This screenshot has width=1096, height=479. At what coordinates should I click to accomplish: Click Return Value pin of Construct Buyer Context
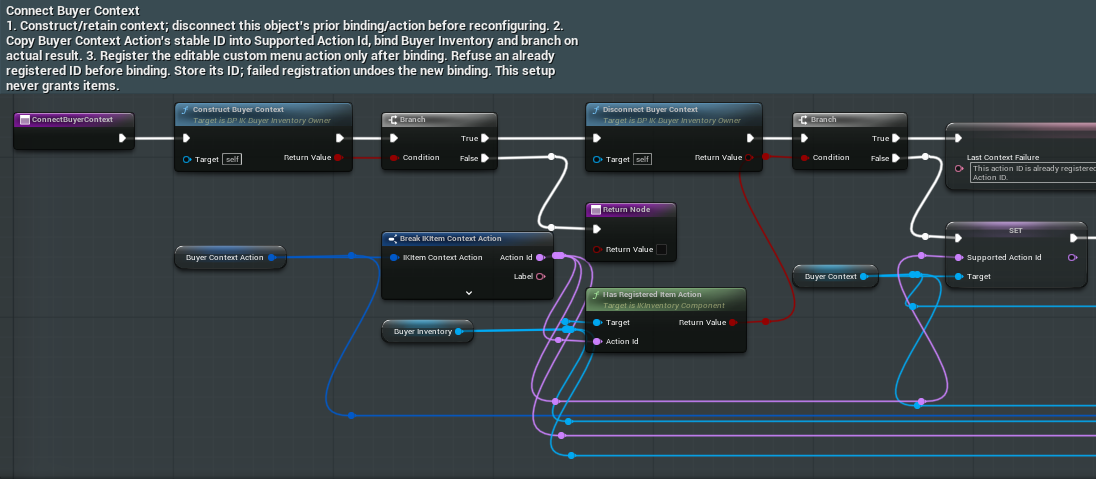338,158
